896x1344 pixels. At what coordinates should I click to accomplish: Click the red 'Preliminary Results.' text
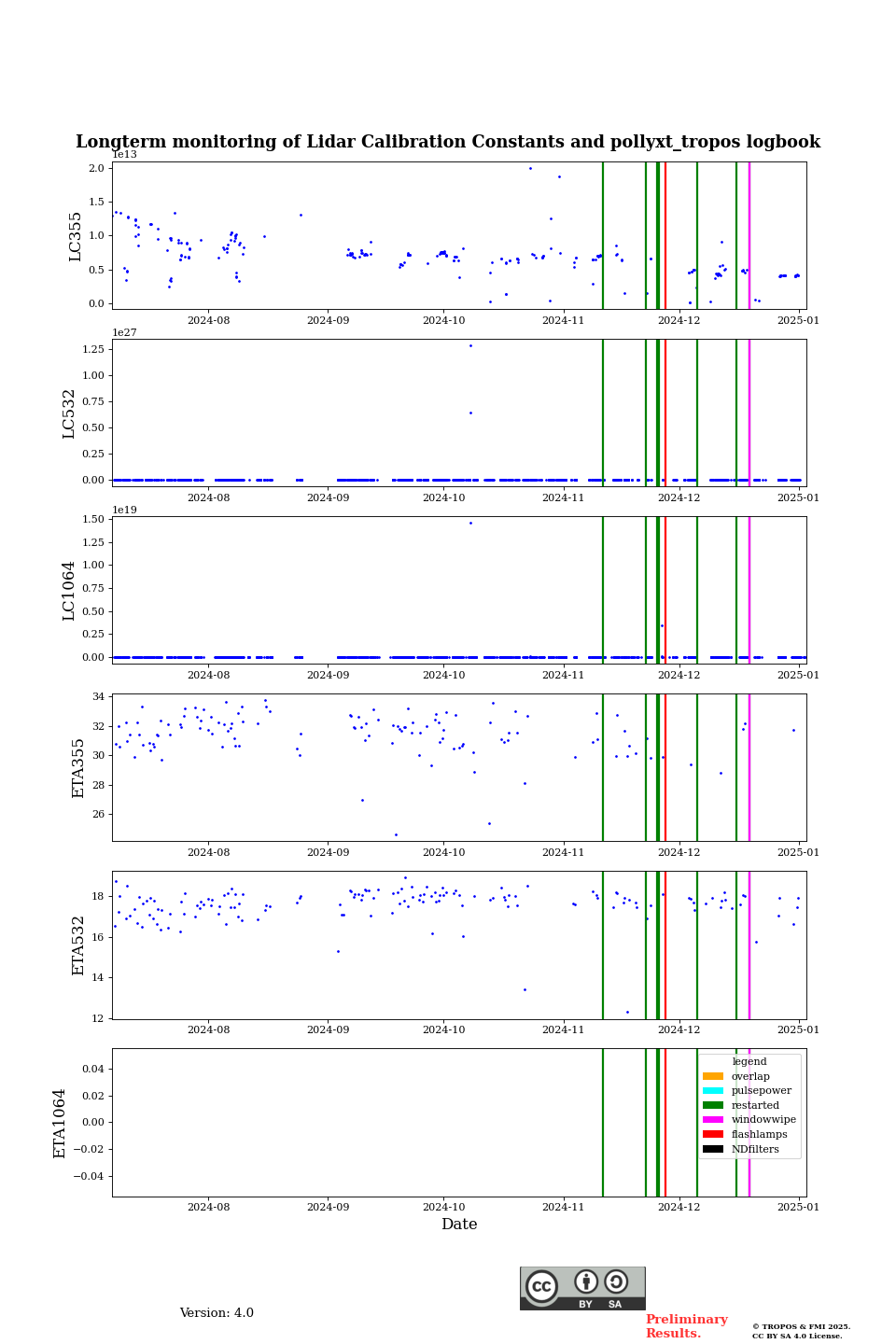pyautogui.click(x=687, y=1326)
